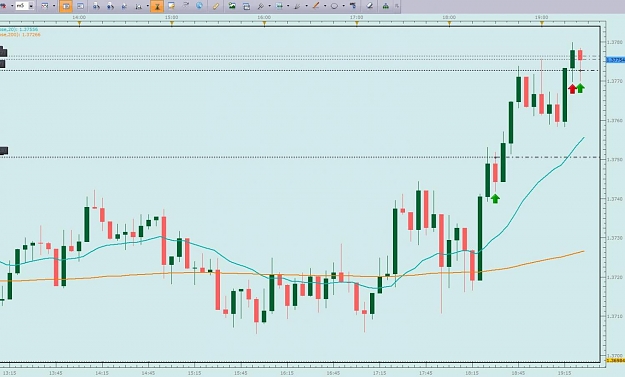Click the 1.3740 price axis label
This screenshot has width=625, height=377.
pos(615,198)
